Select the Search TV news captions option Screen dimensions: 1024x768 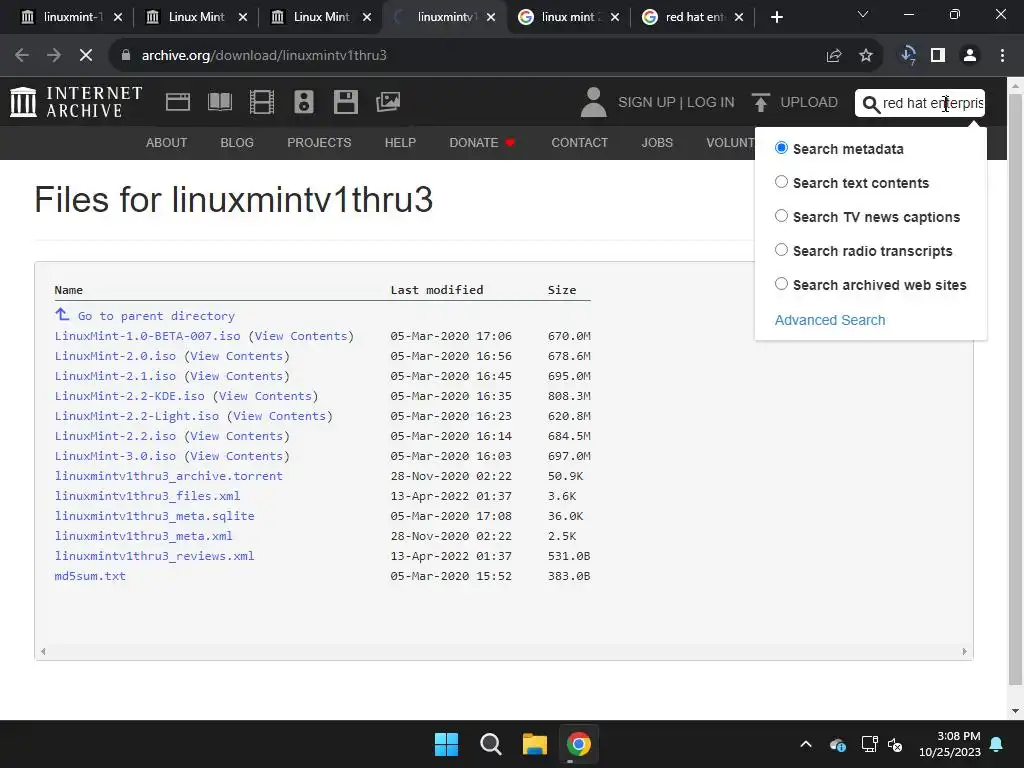(781, 216)
